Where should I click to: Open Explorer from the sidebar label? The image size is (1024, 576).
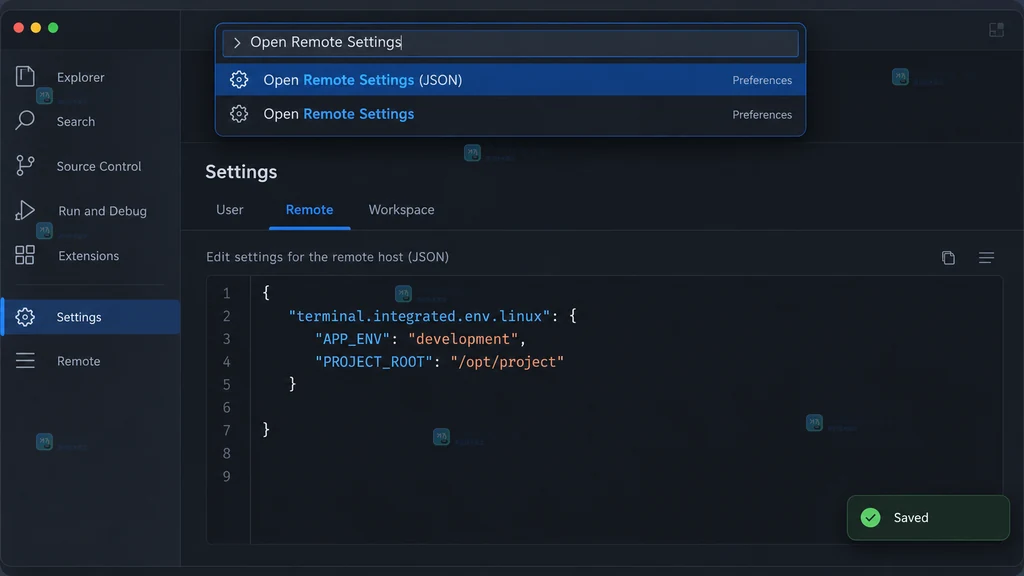coord(80,77)
